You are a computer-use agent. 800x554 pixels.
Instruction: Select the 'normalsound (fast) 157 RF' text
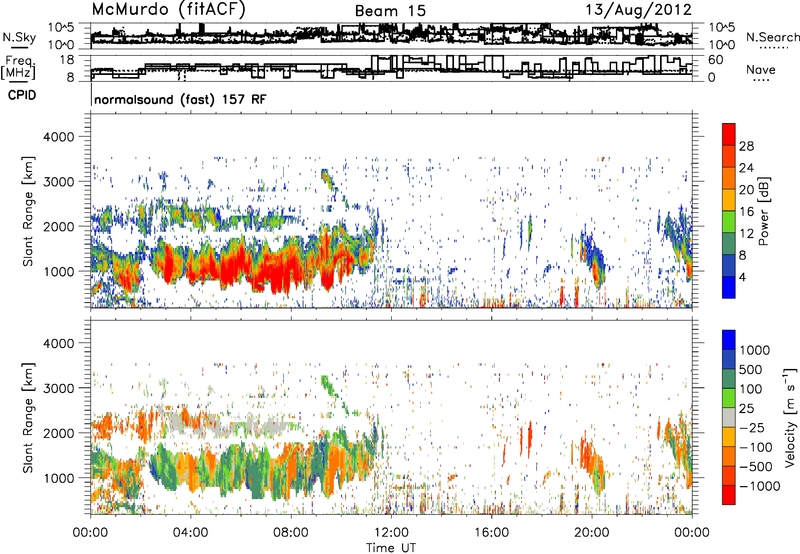click(180, 99)
